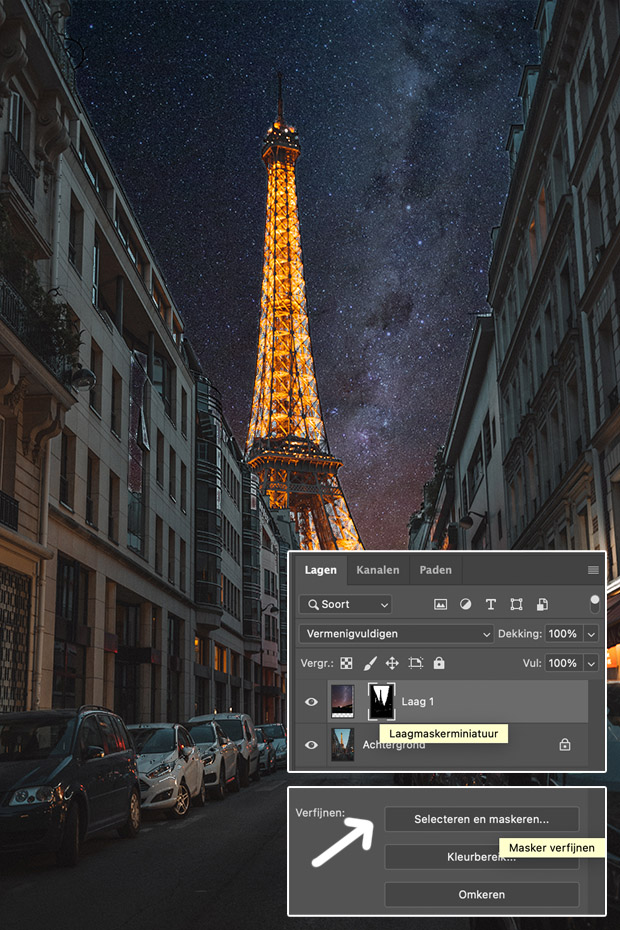
Task: Open the Vermenigvuldigen blend mode dropdown
Action: (395, 634)
